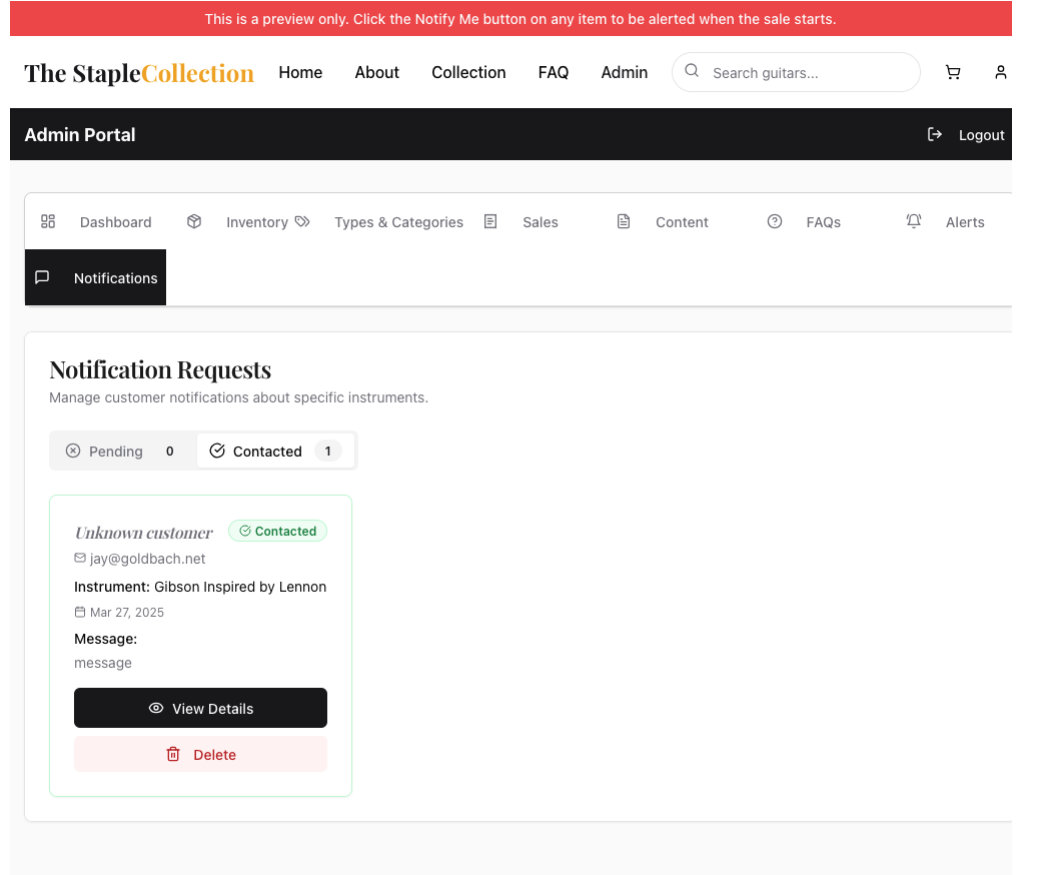Click View Details for jay@goldbach.net

200,708
